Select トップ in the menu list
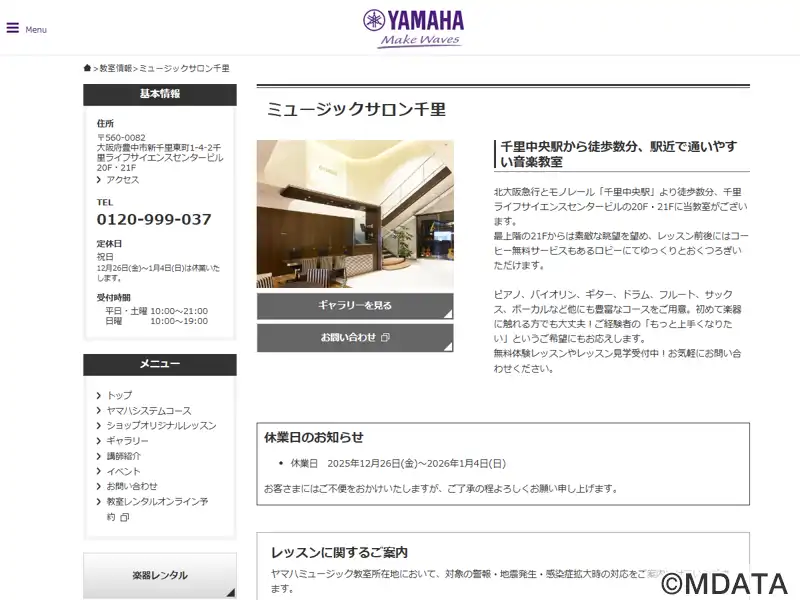800x600 pixels. pyautogui.click(x=119, y=395)
